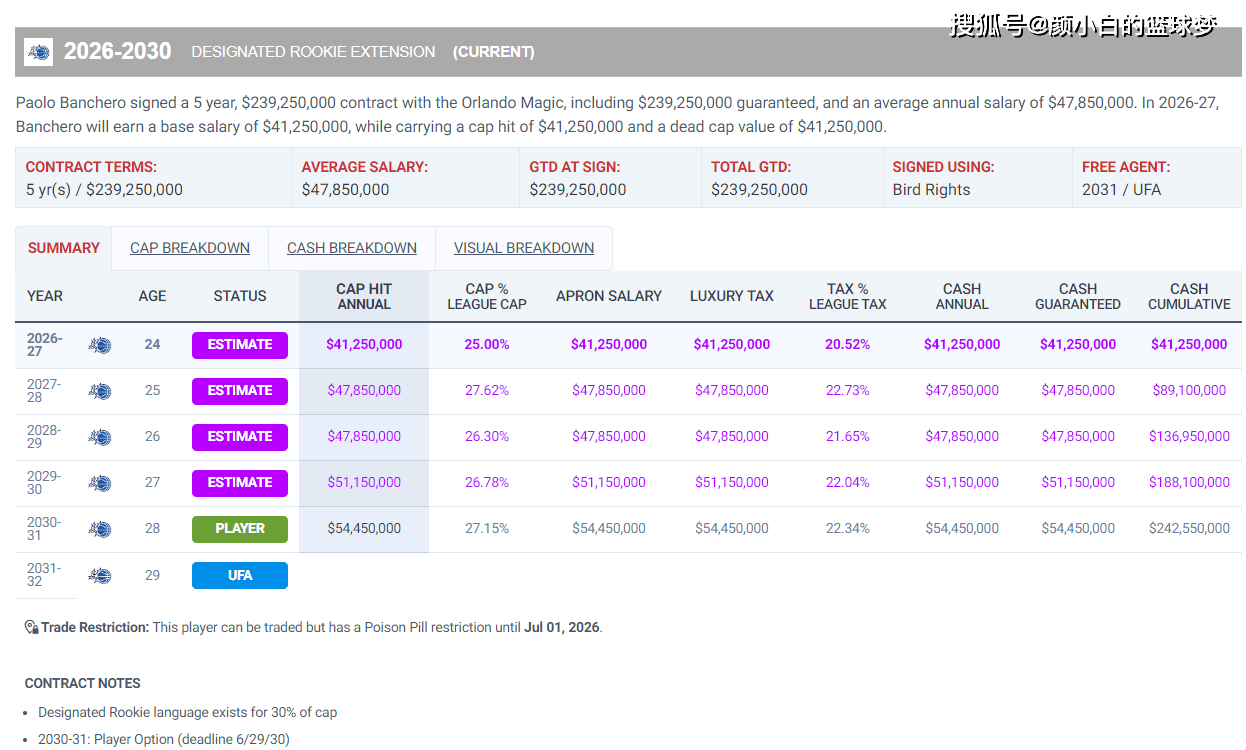Click the 26.30% cap percentage value
This screenshot has height=750, width=1246.
[487, 437]
